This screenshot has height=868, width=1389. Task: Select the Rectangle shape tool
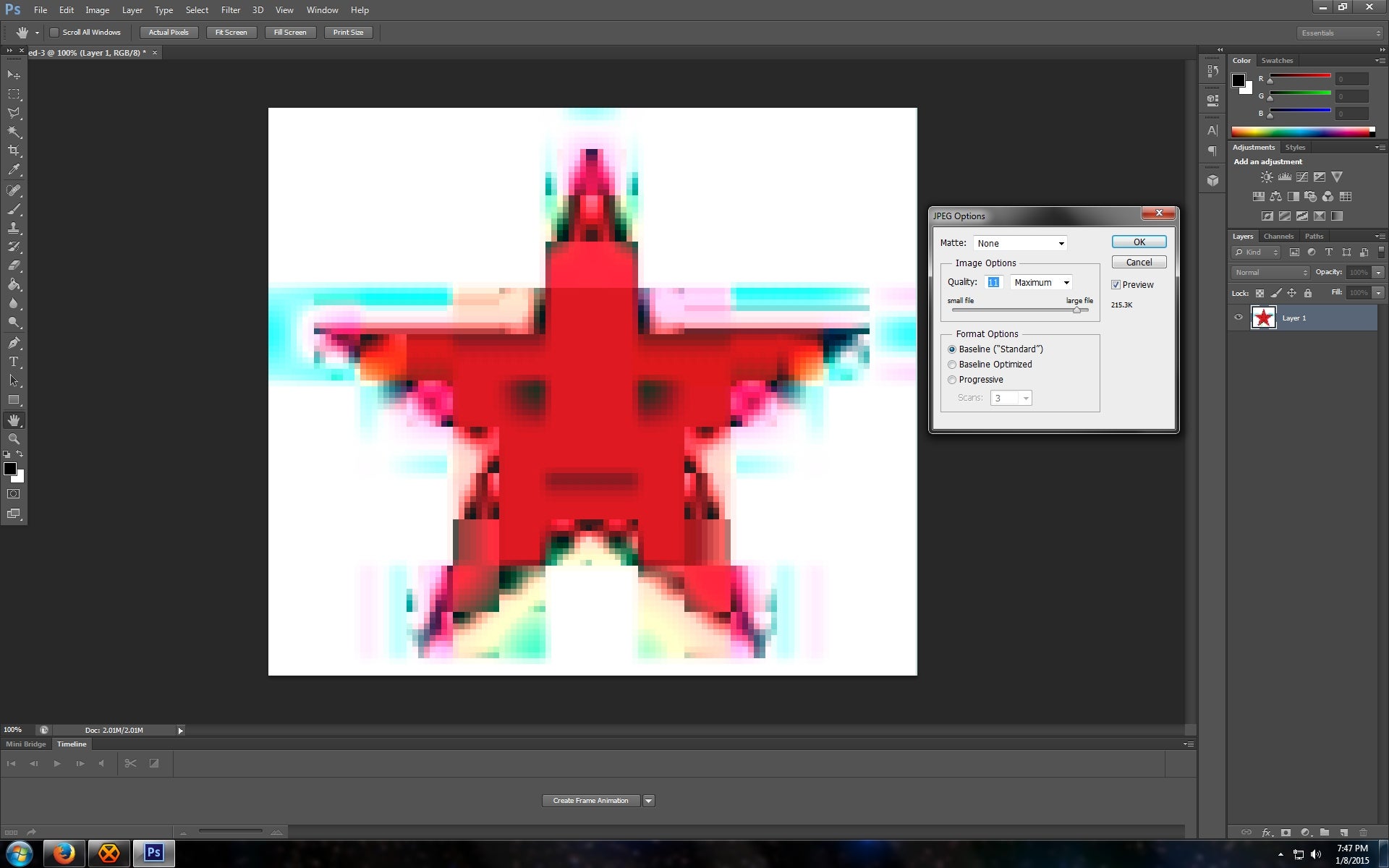(x=14, y=399)
